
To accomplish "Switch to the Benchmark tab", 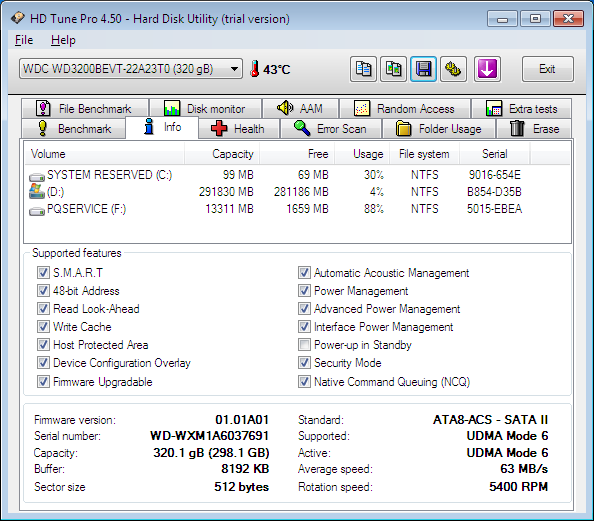I will coord(73,129).
